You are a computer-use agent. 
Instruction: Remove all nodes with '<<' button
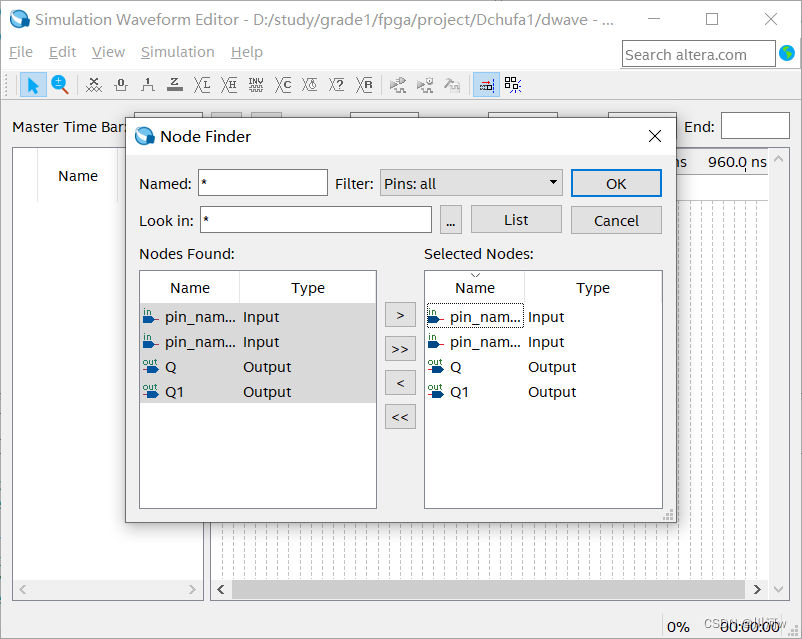(x=400, y=417)
